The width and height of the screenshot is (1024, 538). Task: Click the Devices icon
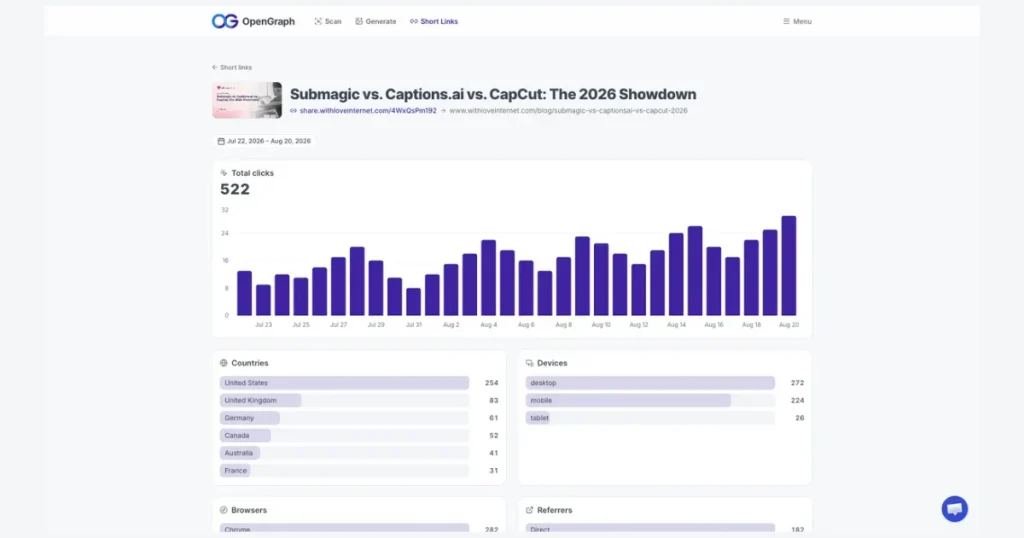tap(530, 363)
